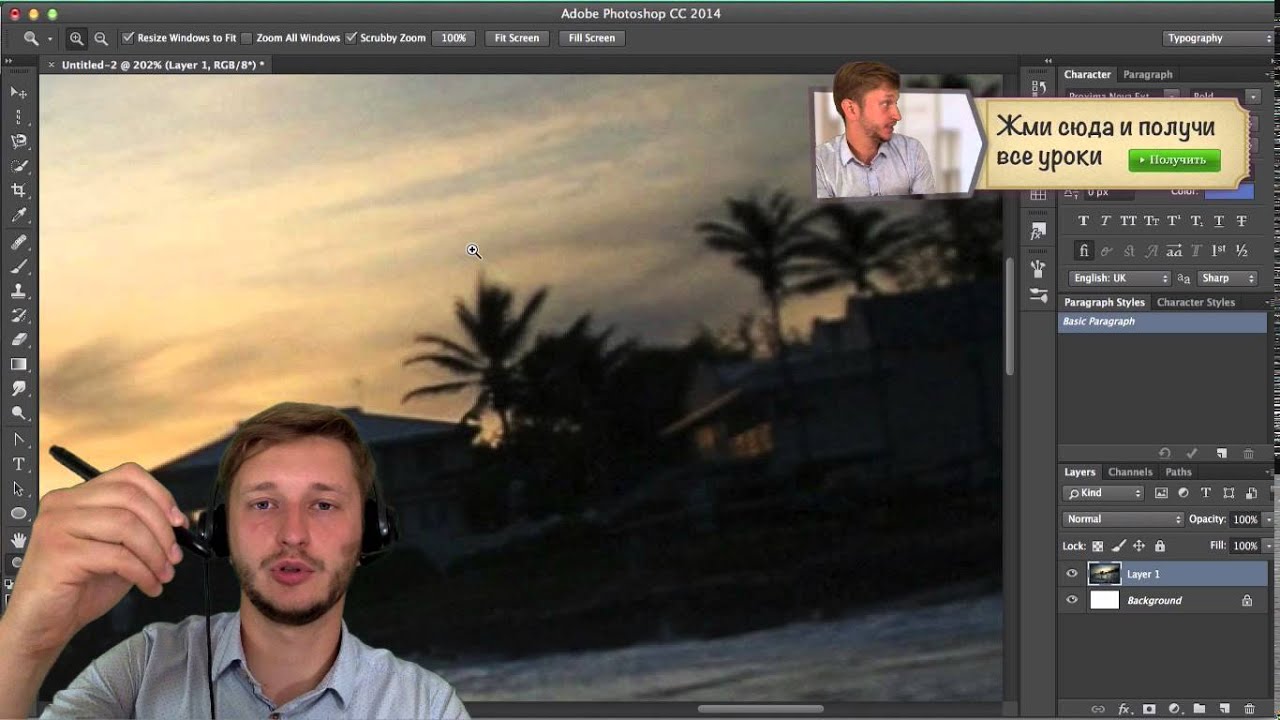
Task: Toggle lock position
Action: pyautogui.click(x=1139, y=546)
